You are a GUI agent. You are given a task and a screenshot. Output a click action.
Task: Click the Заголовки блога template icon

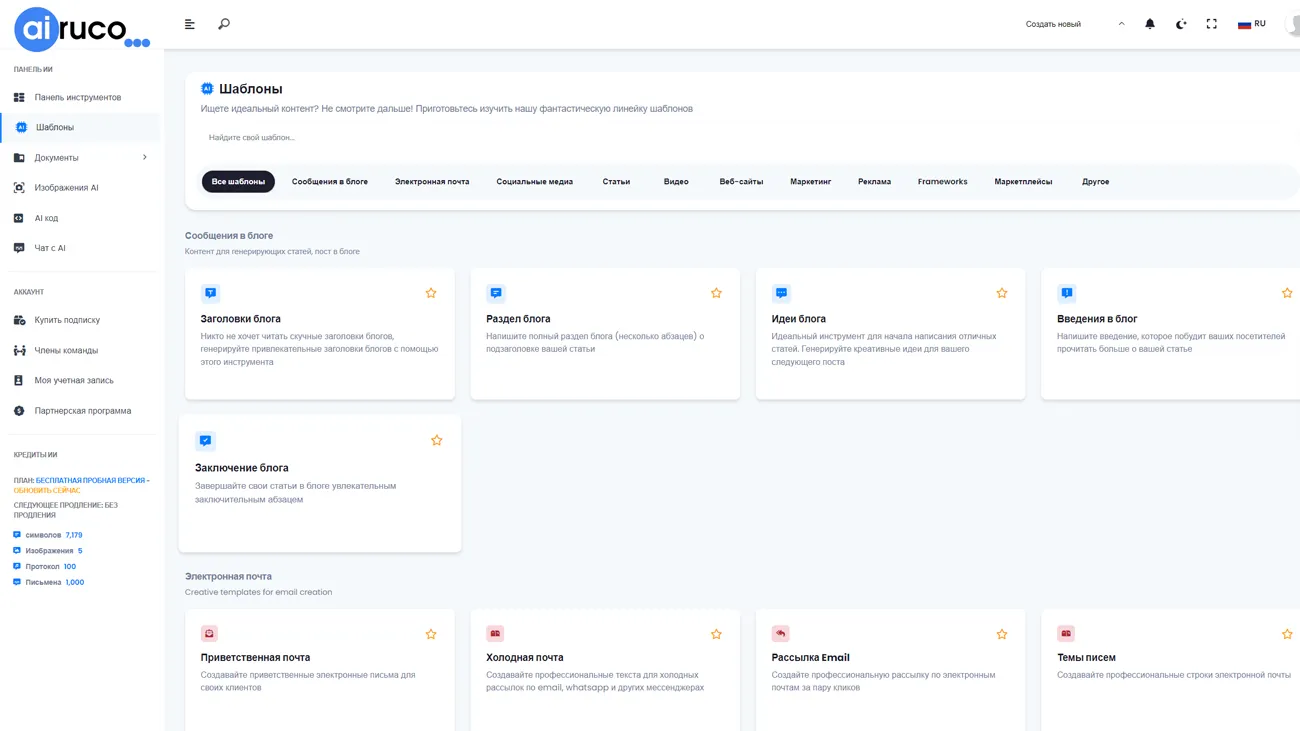click(x=211, y=293)
